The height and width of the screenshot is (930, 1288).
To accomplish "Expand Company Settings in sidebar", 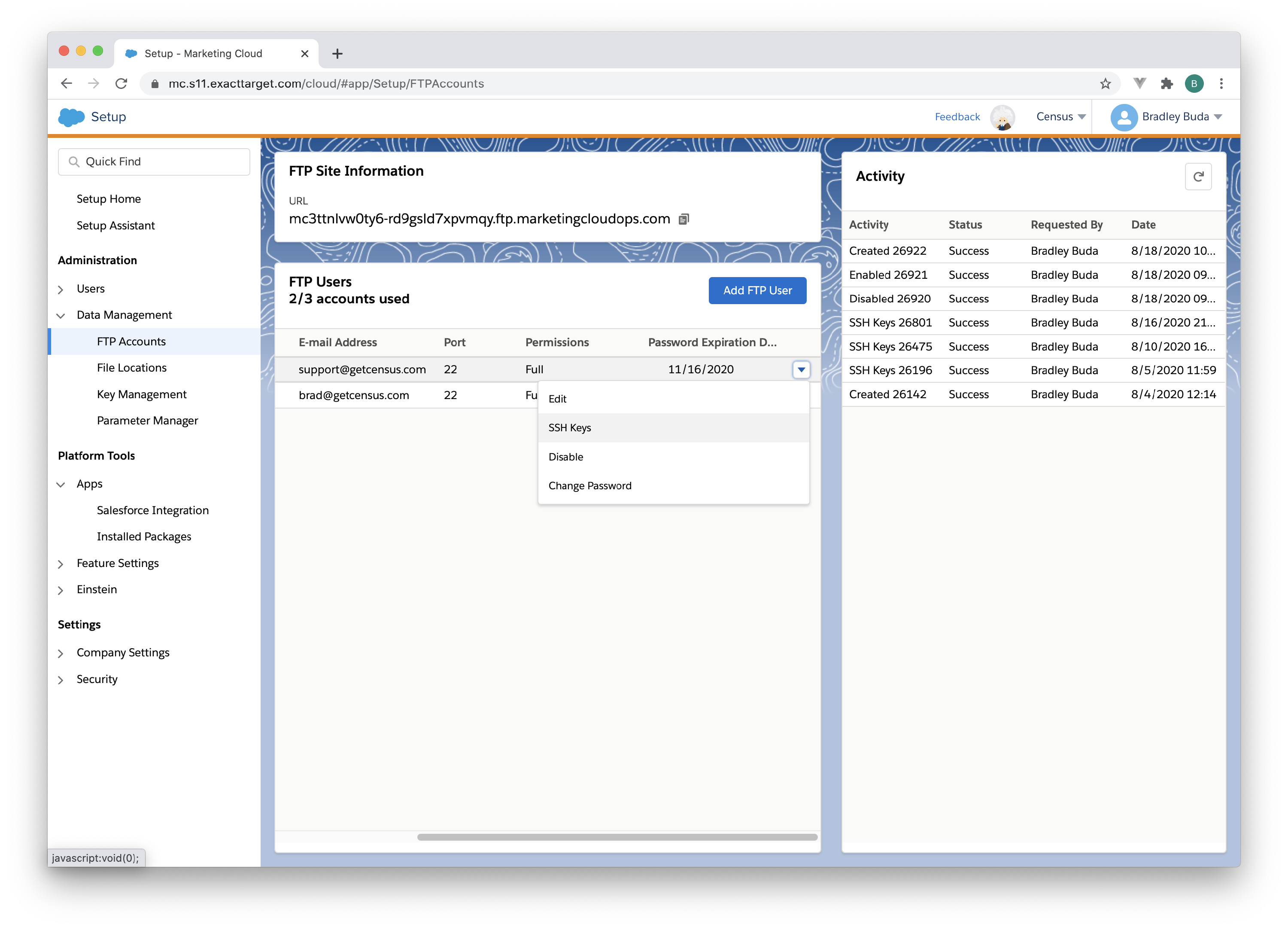I will 61,653.
